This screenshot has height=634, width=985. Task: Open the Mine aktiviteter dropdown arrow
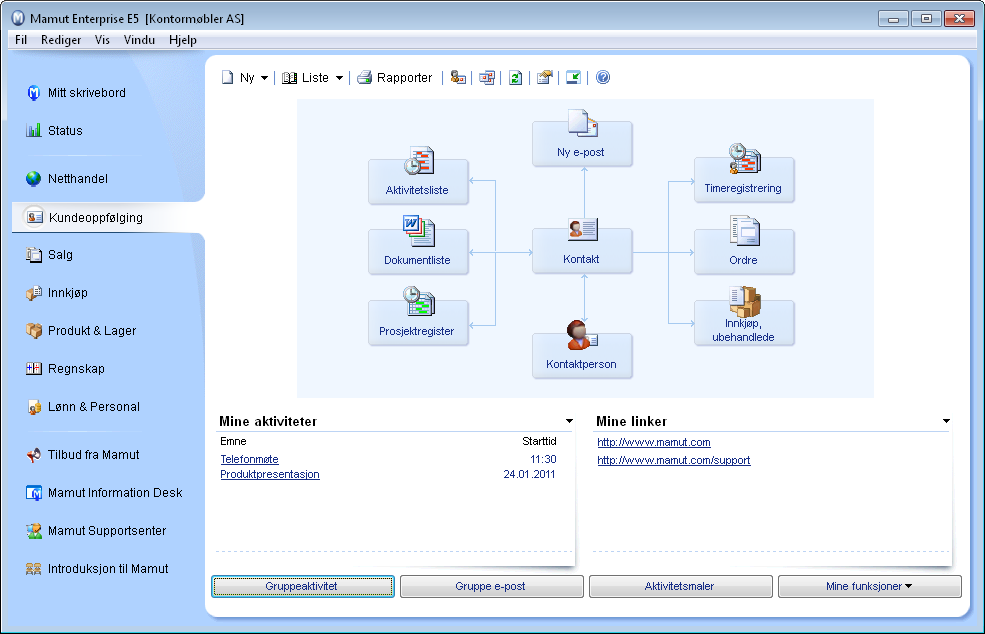[x=569, y=421]
